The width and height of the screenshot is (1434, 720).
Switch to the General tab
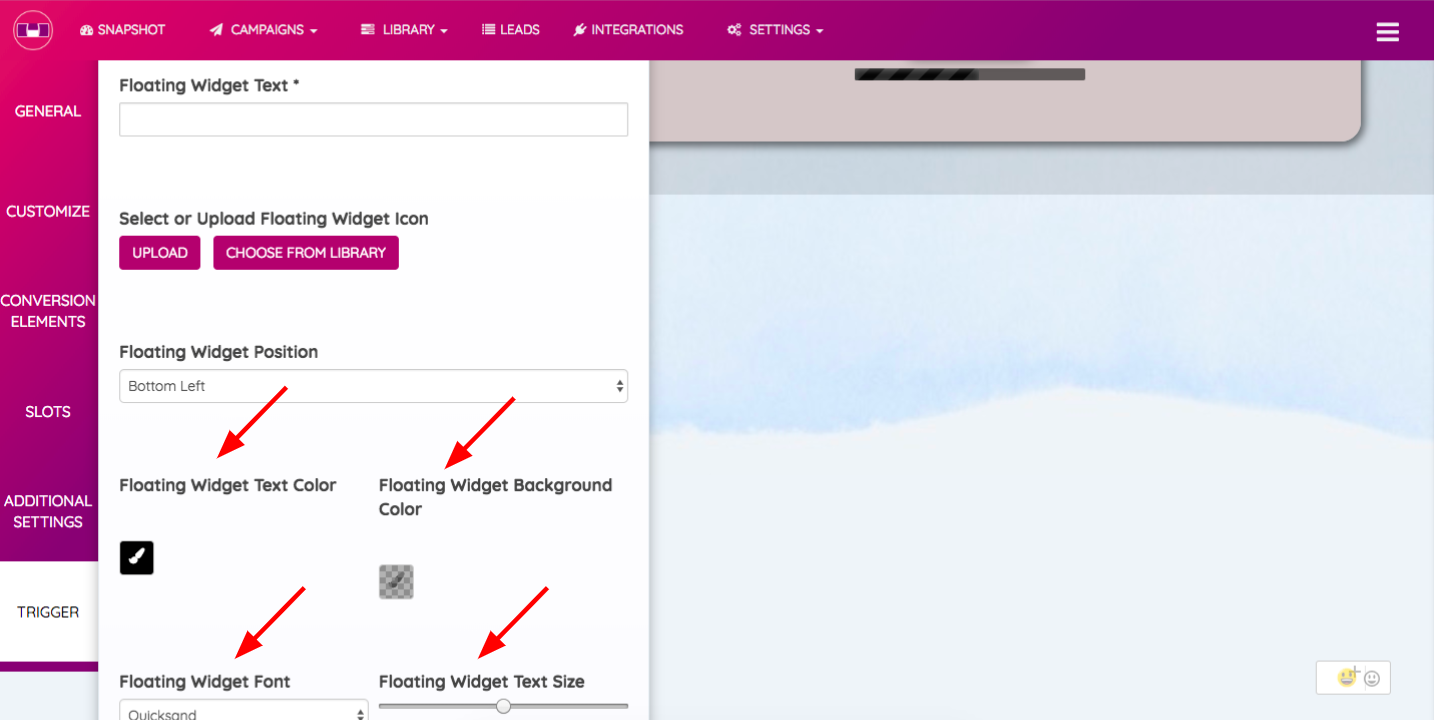48,111
